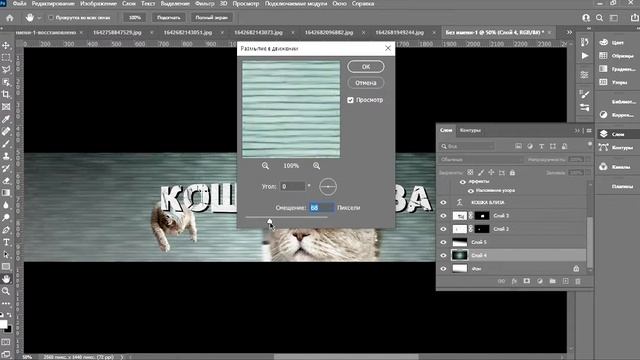Click the blur distance slider handle
Image resolution: width=640 pixels, height=360 pixels.
point(269,221)
